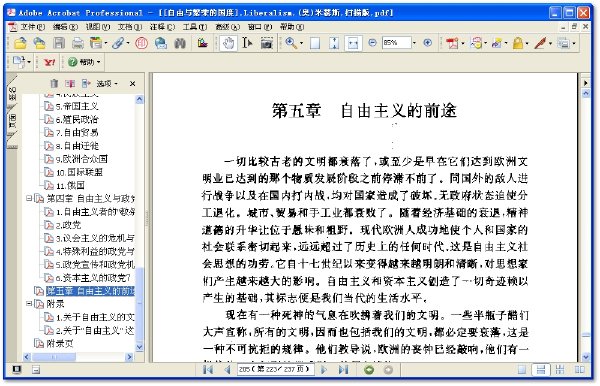This screenshot has width=600, height=386.
Task: Click the Create PDF toolbar icon
Action: 452,43
